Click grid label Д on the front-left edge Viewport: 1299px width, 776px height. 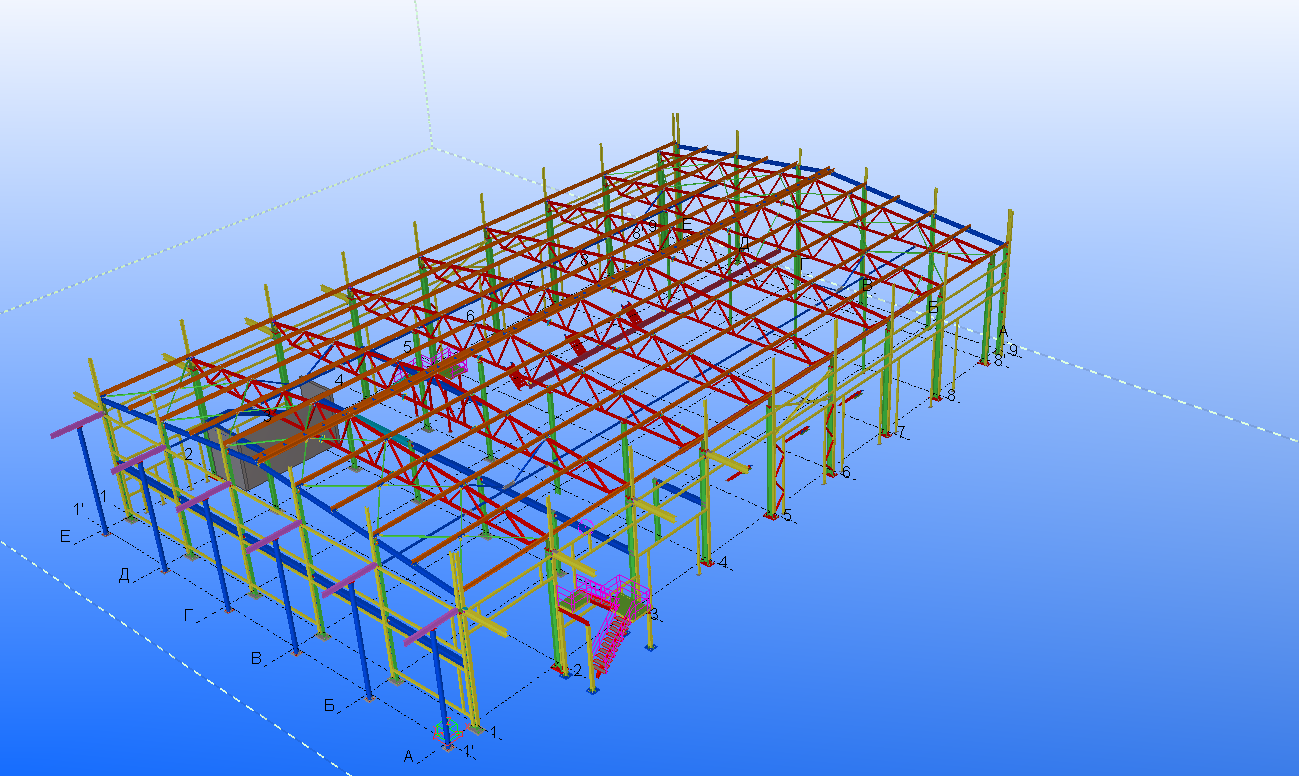tap(124, 574)
